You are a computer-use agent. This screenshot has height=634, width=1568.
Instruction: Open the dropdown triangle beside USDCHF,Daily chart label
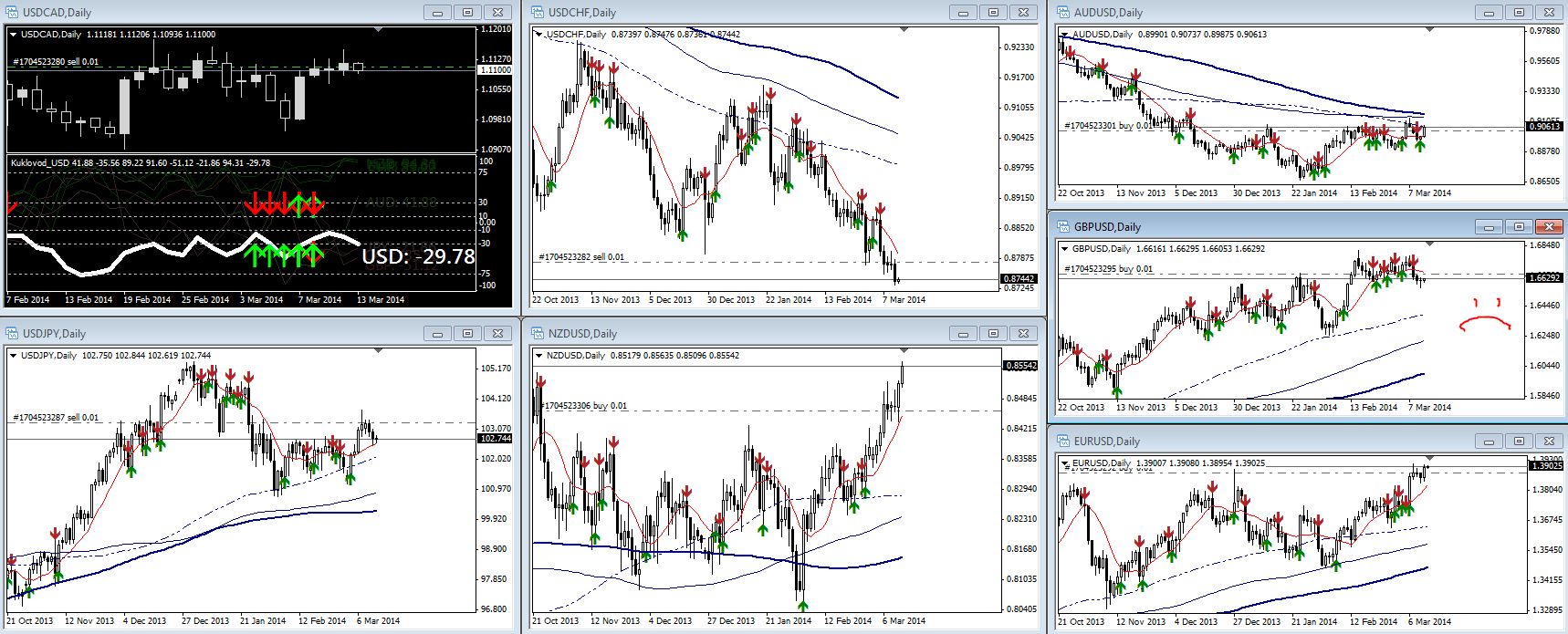point(539,35)
